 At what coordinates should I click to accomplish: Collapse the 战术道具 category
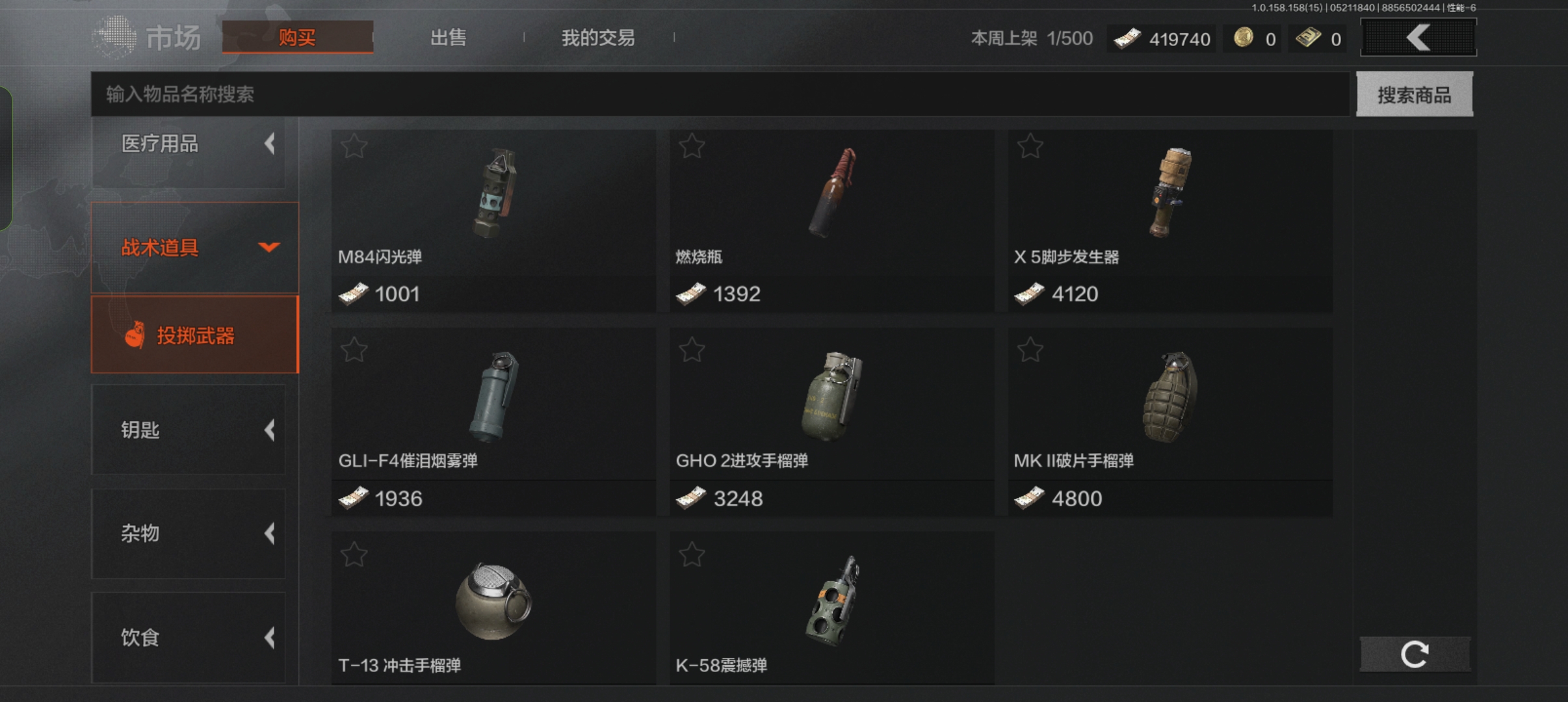(x=195, y=248)
